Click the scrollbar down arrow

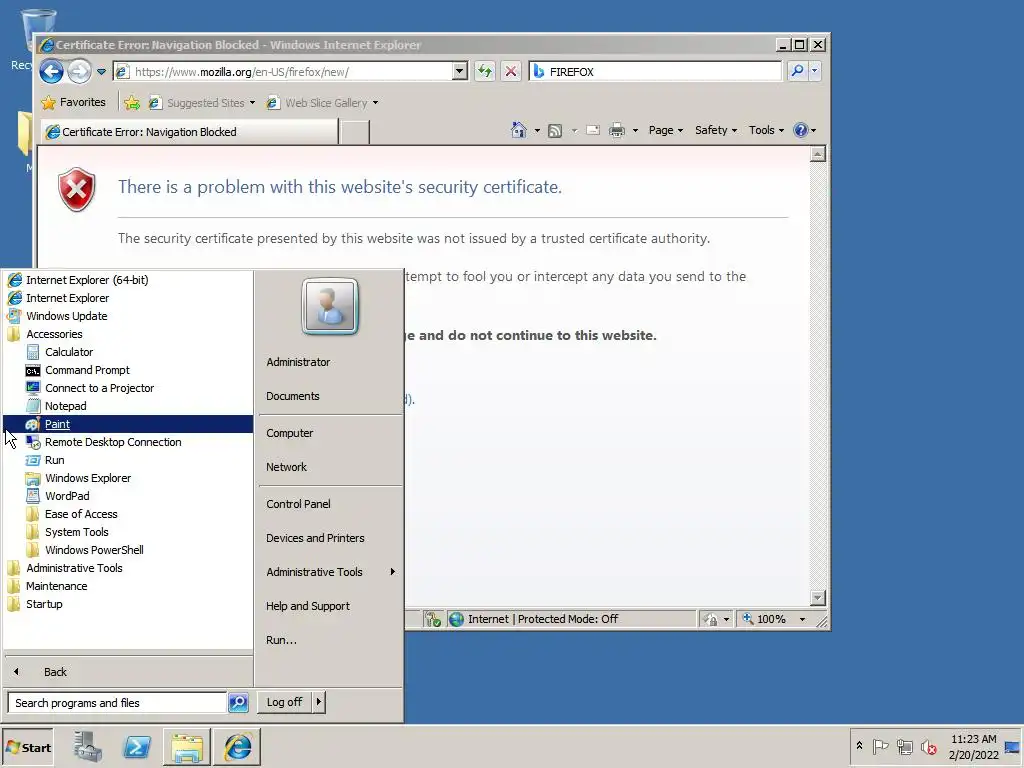[818, 598]
